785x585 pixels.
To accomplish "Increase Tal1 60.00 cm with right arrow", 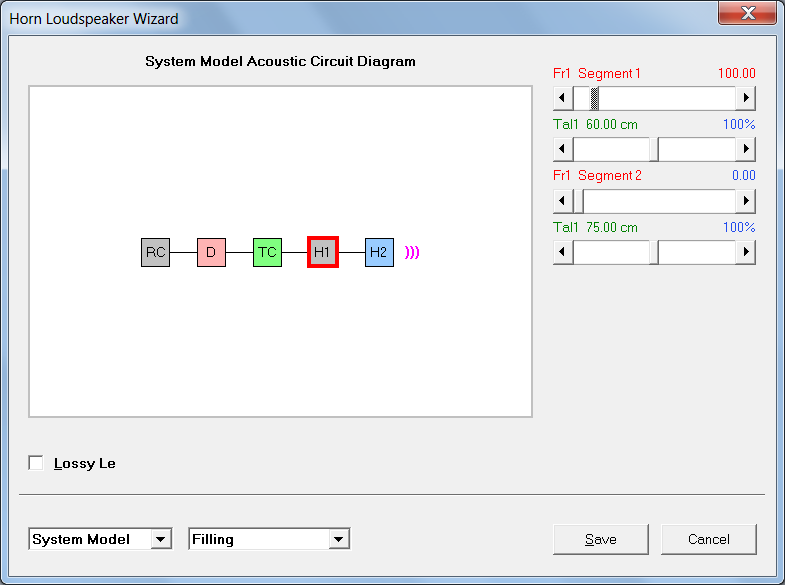I will [x=746, y=149].
